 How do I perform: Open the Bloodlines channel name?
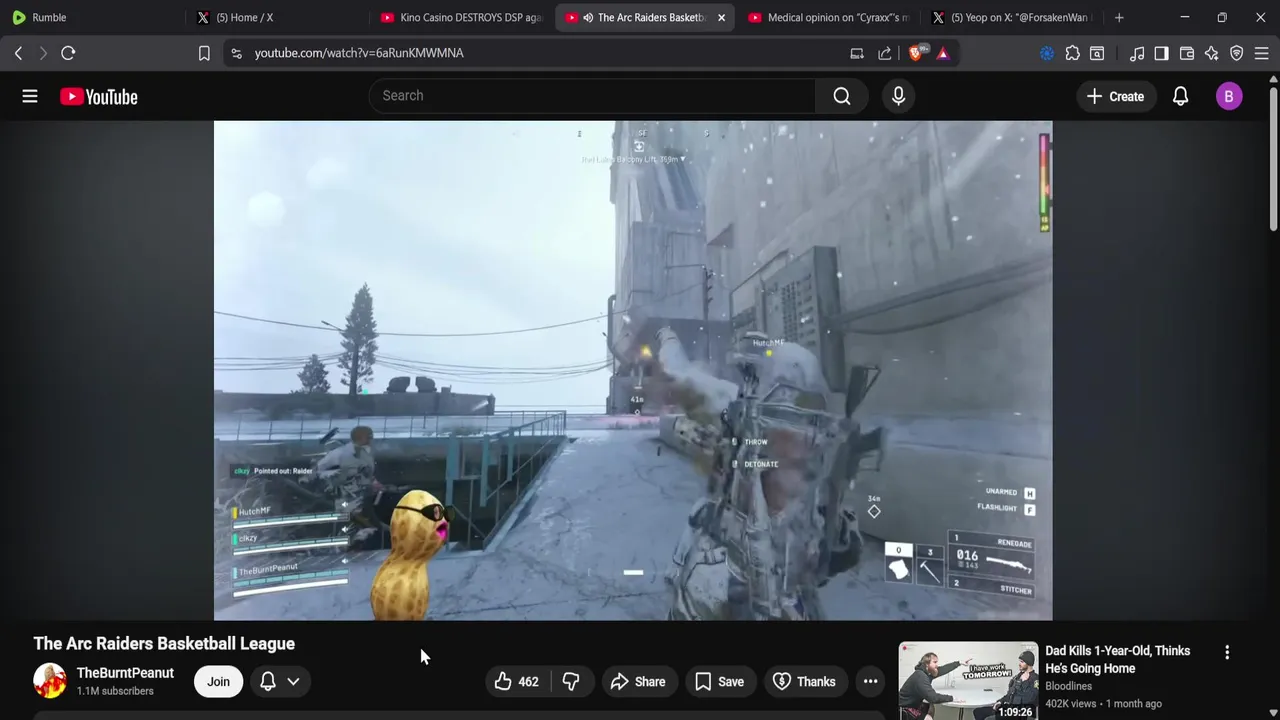pyautogui.click(x=1069, y=686)
